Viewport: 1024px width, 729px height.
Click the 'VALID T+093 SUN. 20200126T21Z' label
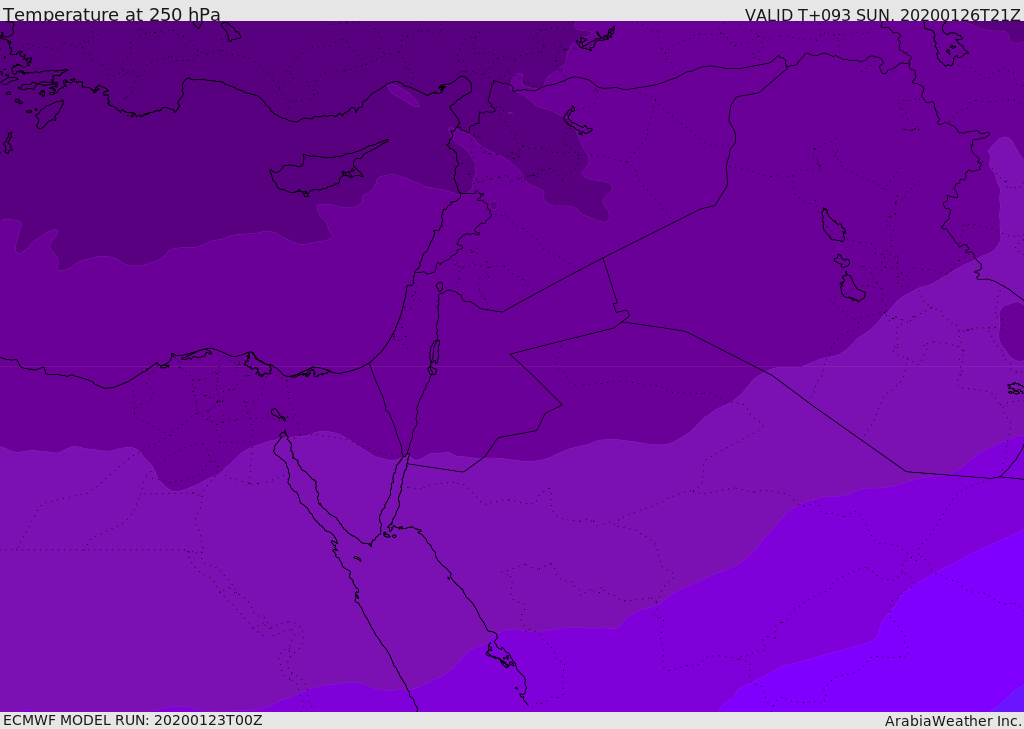[882, 15]
